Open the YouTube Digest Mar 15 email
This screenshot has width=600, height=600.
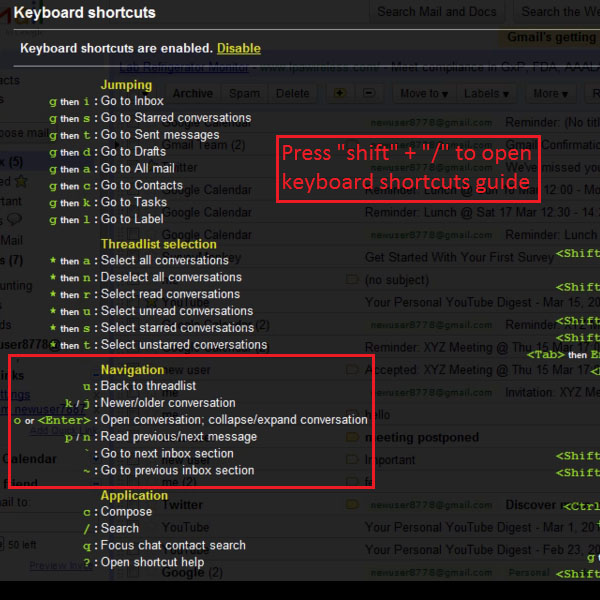tap(482, 302)
